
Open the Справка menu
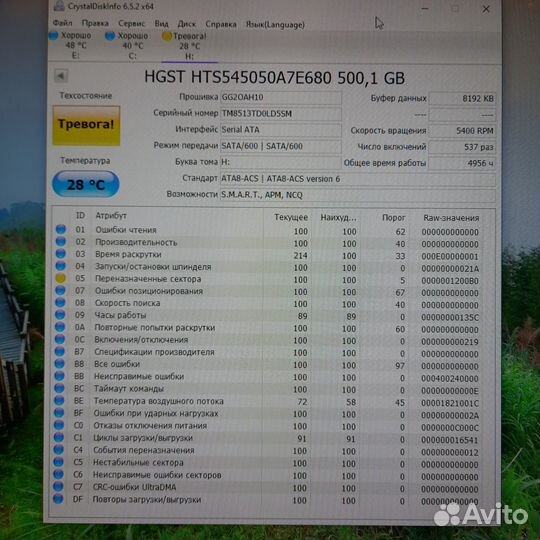point(221,24)
